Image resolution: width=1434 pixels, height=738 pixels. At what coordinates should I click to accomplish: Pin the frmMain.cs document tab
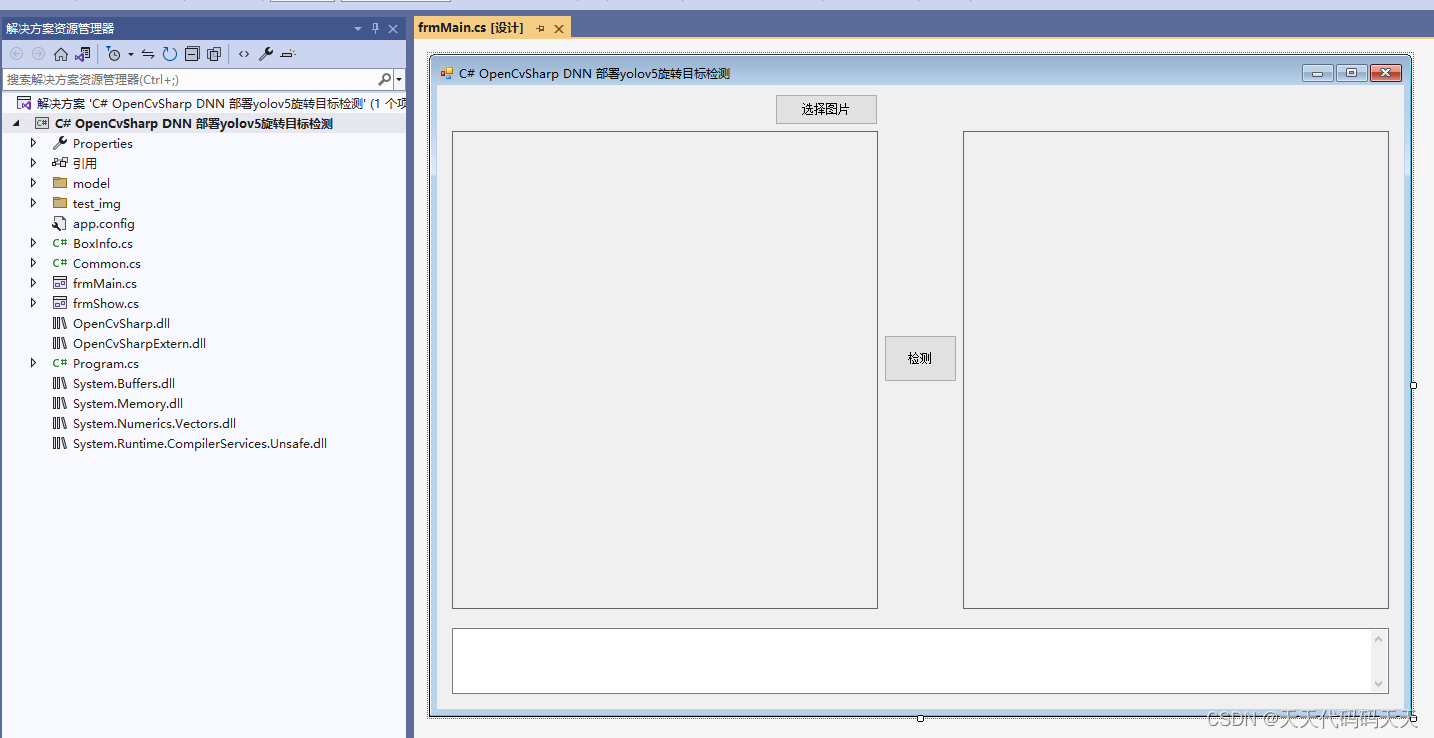541,28
